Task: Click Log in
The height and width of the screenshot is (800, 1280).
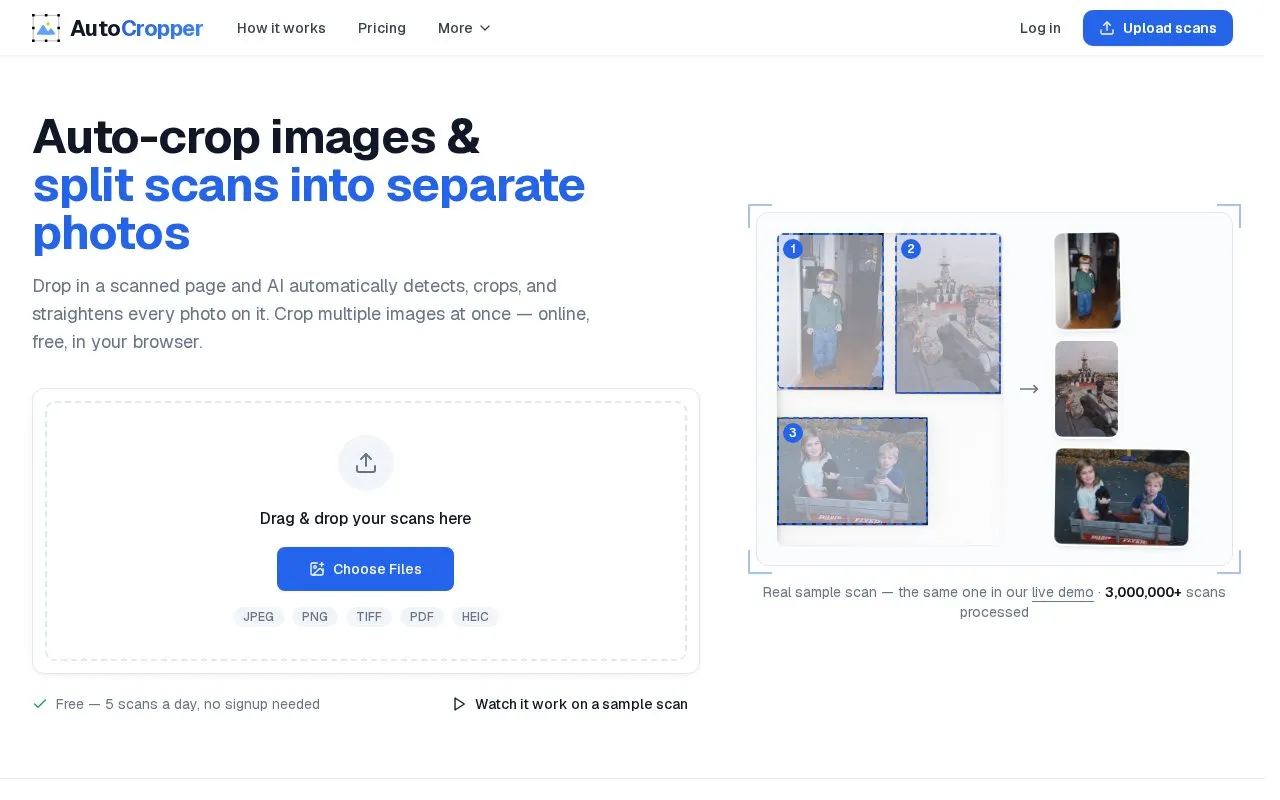Action: pyautogui.click(x=1040, y=28)
